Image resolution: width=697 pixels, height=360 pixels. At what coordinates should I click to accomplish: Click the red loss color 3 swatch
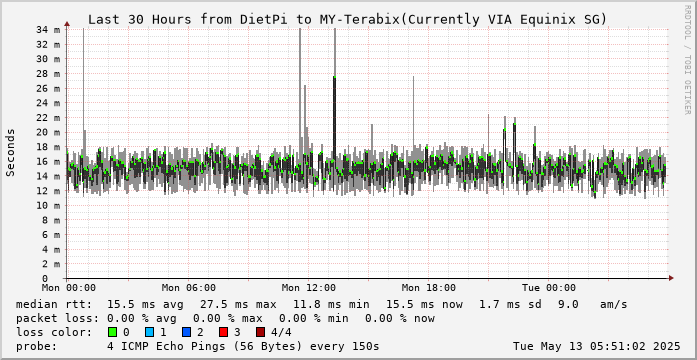tap(223, 332)
